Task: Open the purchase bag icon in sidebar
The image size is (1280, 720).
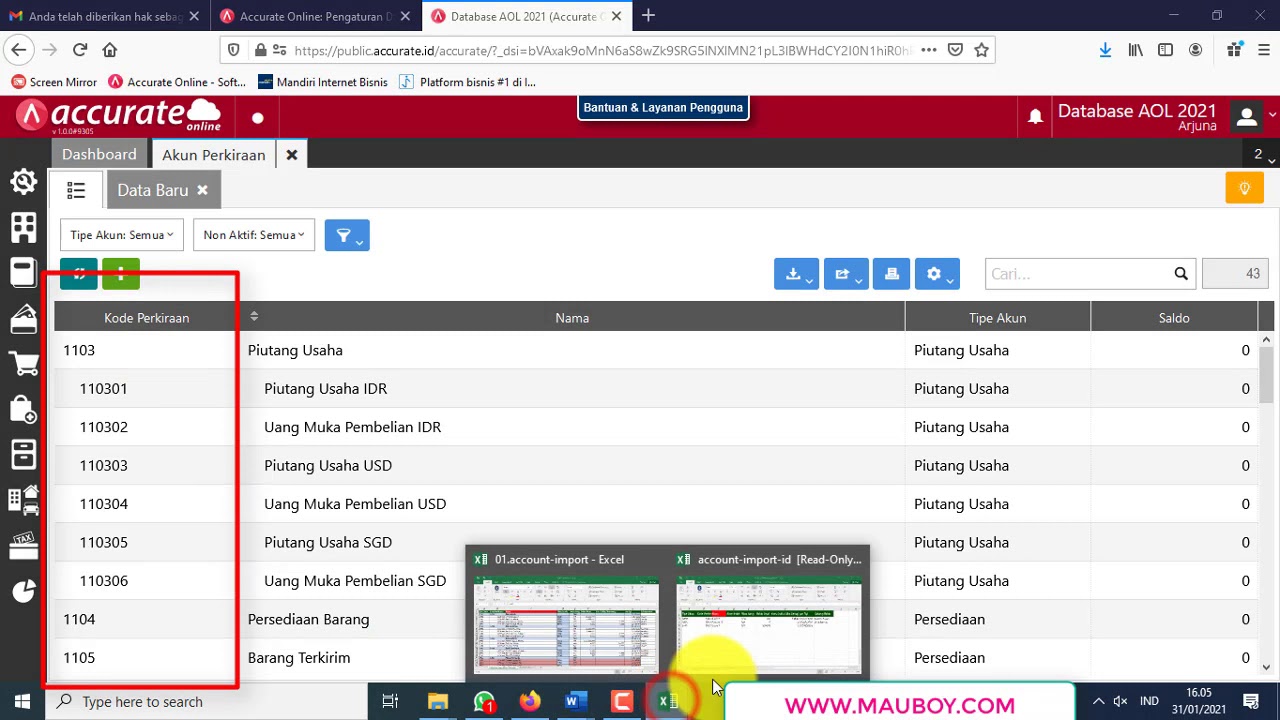Action: coord(24,409)
